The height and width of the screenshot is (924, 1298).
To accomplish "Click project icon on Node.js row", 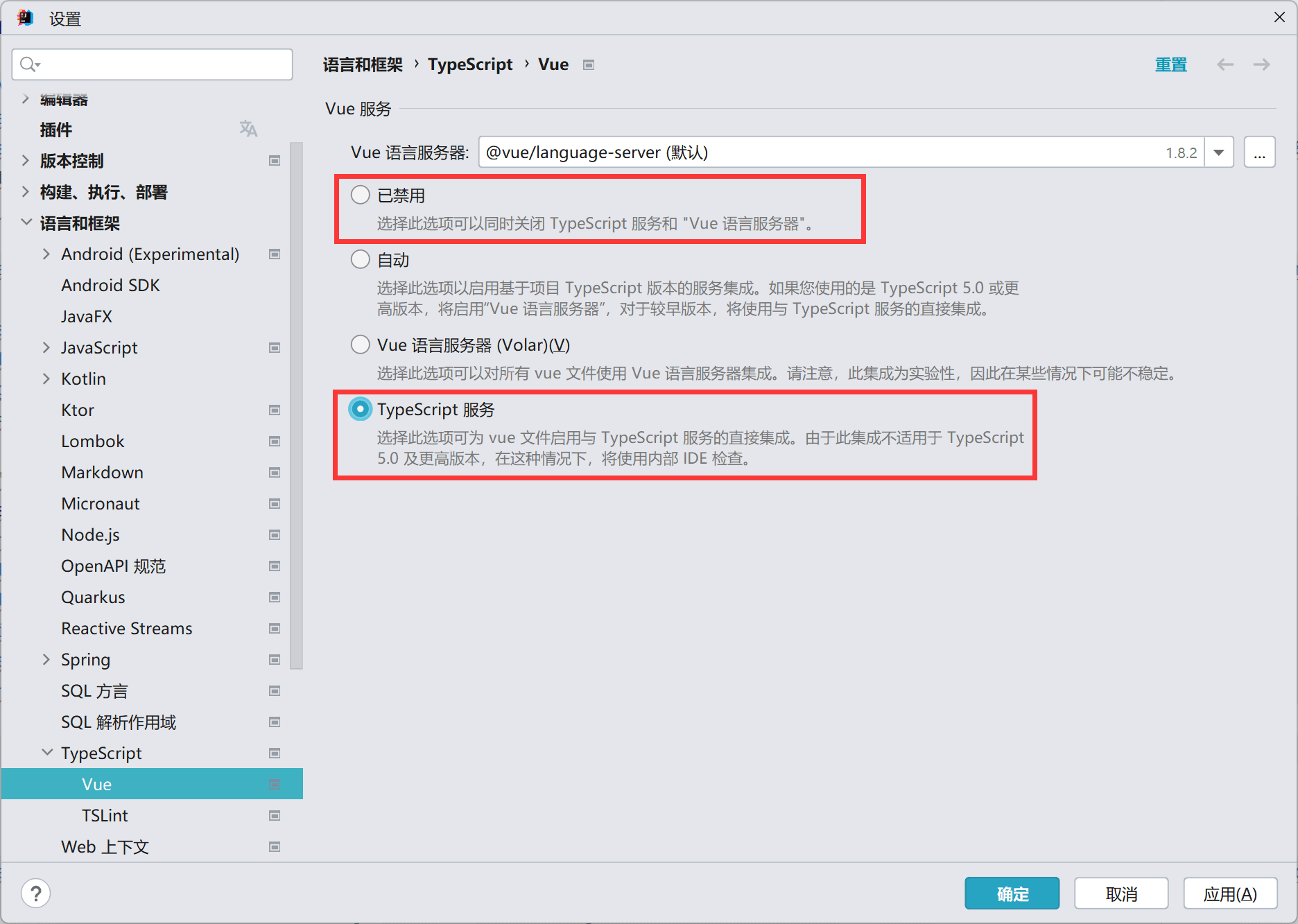I will pyautogui.click(x=275, y=535).
